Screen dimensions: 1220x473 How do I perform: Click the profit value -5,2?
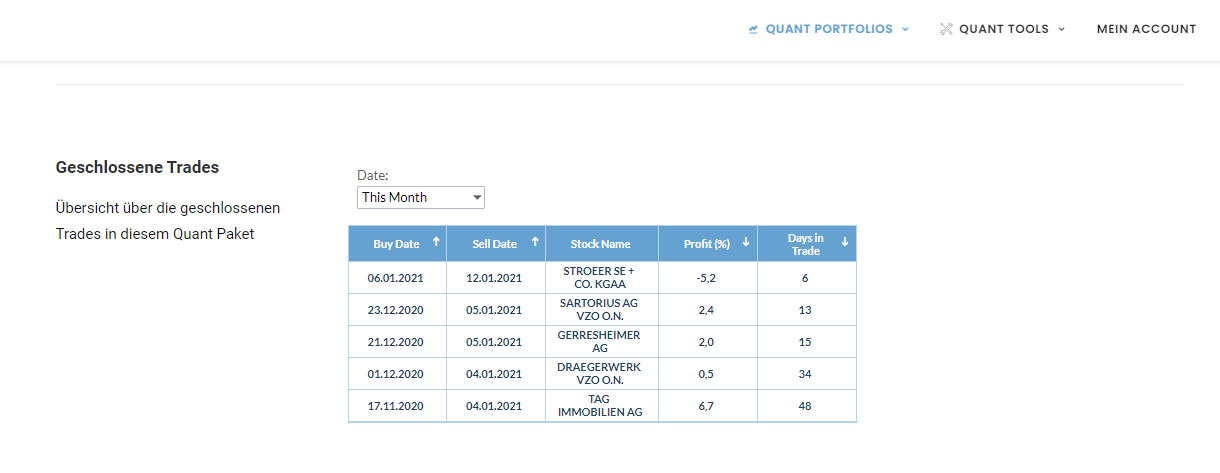click(x=707, y=278)
